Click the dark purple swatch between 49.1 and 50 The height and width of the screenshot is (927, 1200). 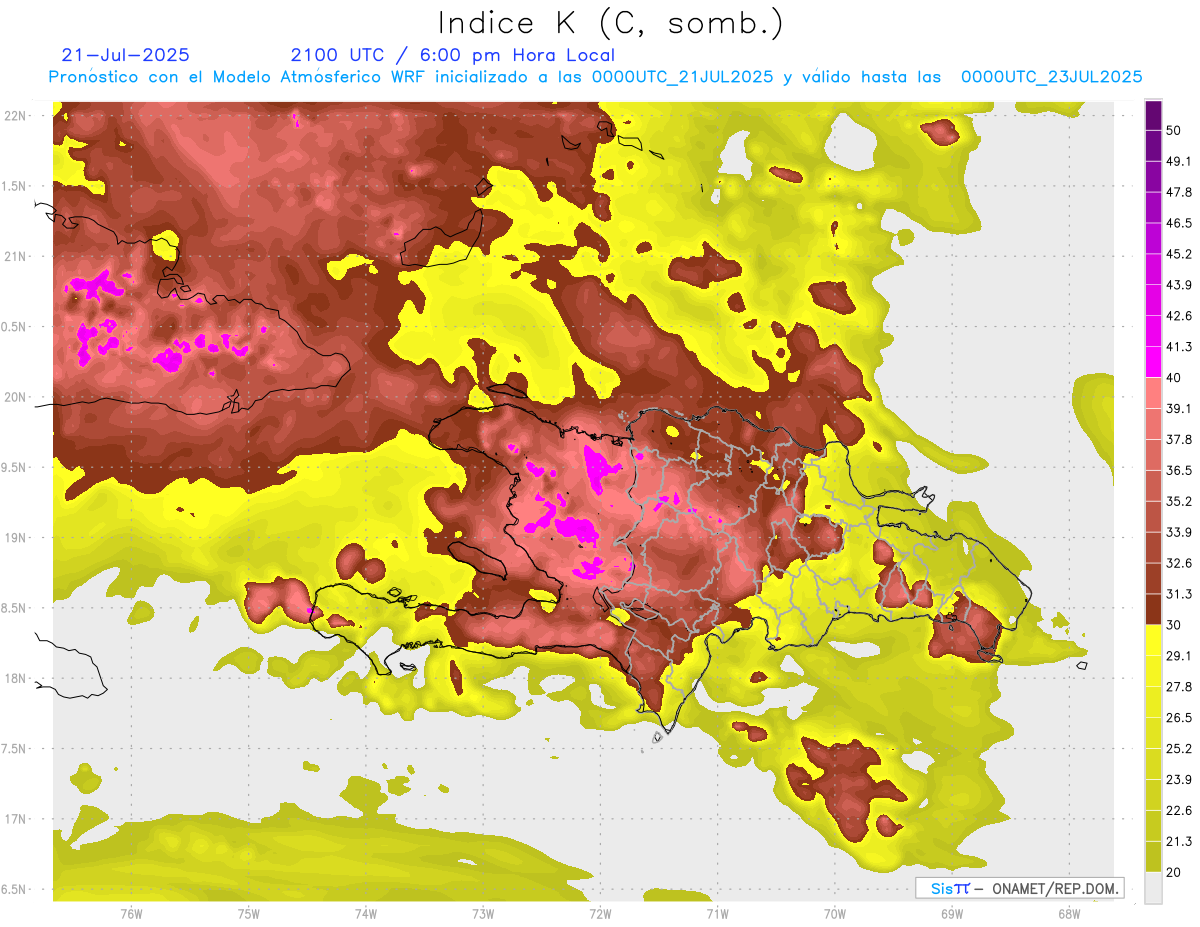click(1153, 146)
